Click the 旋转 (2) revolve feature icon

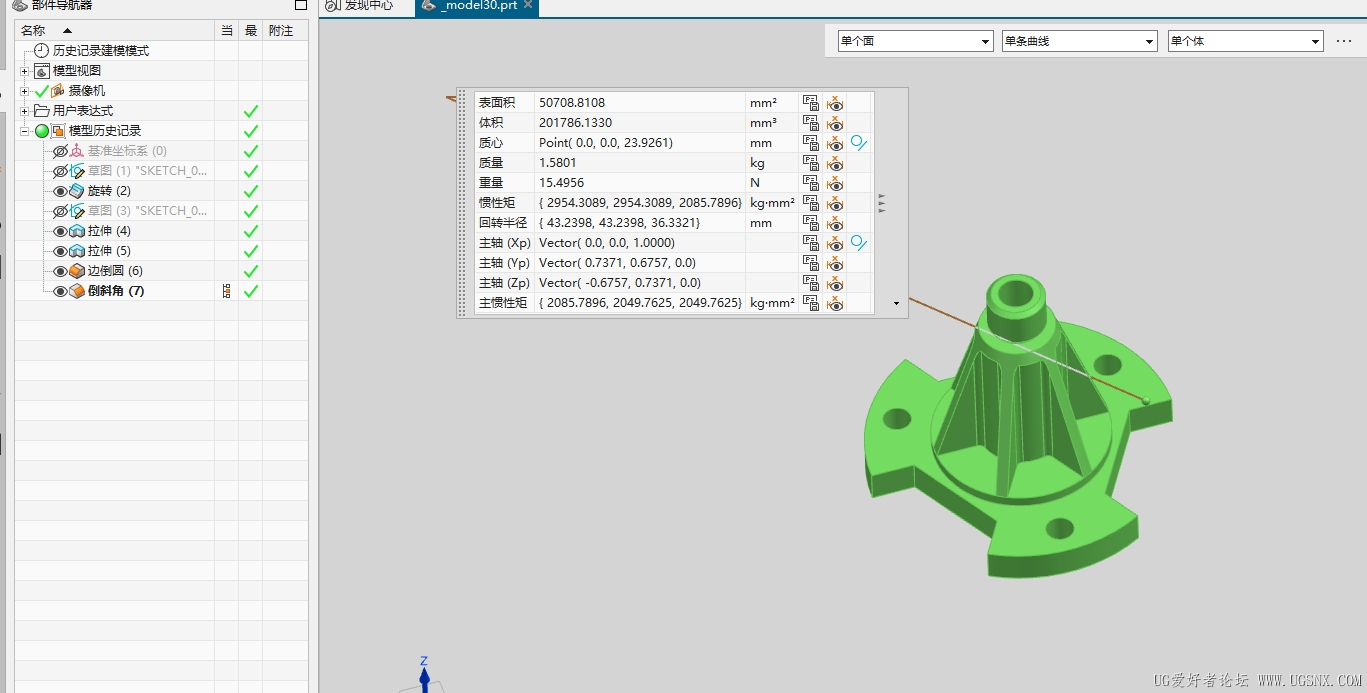[x=77, y=191]
